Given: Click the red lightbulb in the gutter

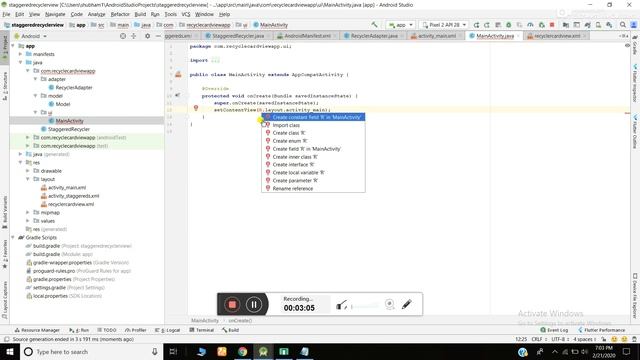Looking at the screenshot, I should [196, 108].
